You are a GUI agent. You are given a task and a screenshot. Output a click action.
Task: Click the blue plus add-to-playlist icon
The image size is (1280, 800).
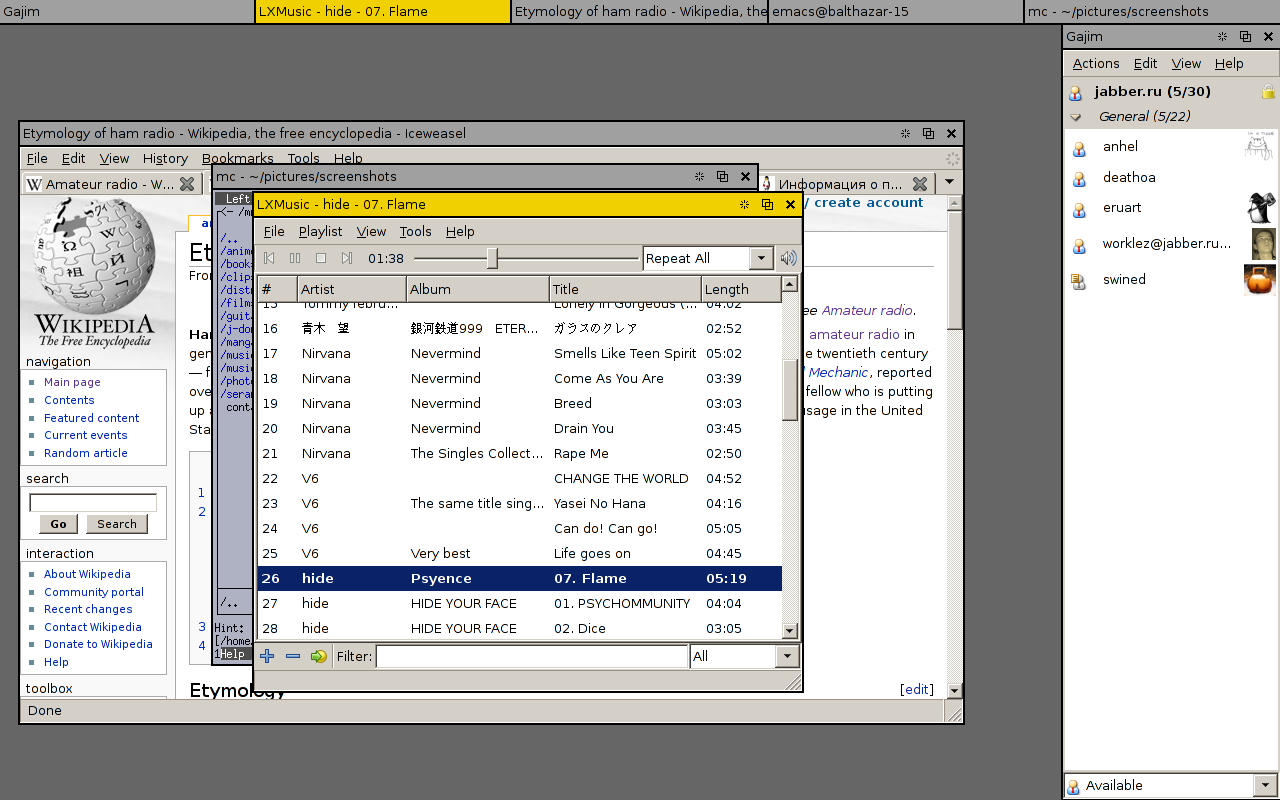tap(267, 656)
